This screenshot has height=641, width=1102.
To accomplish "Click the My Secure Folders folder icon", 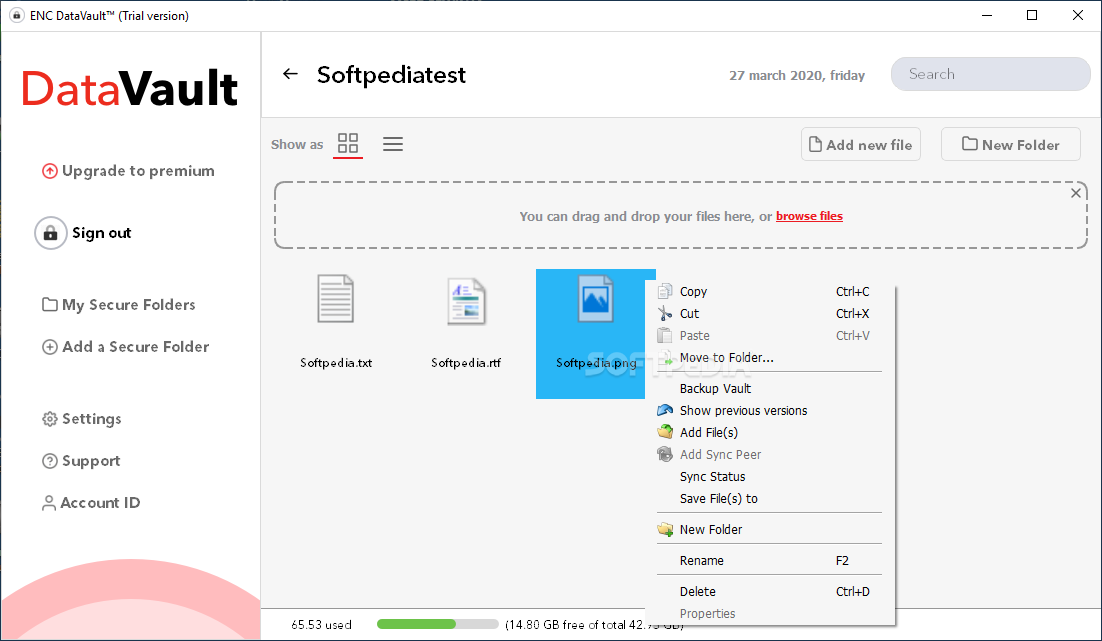I will (x=50, y=304).
